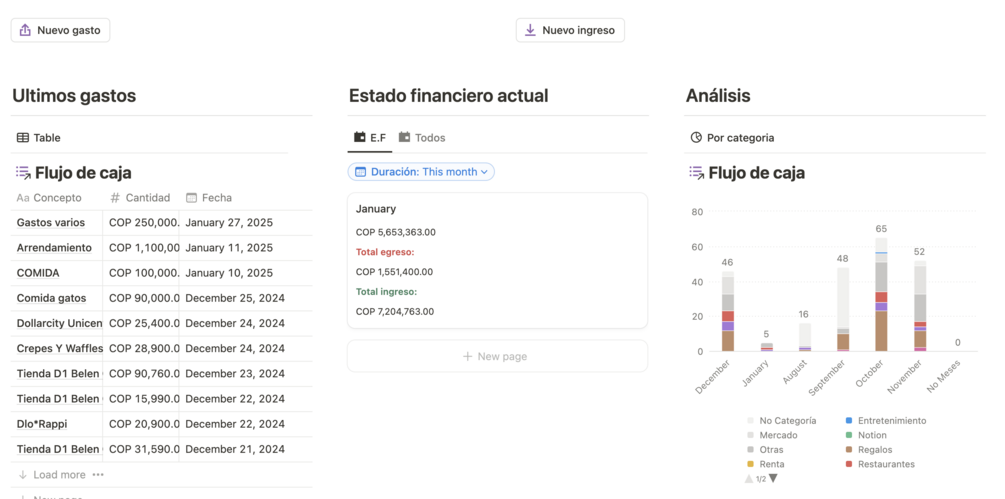
Task: Click the Regalos brown legend swatch
Action: [849, 450]
